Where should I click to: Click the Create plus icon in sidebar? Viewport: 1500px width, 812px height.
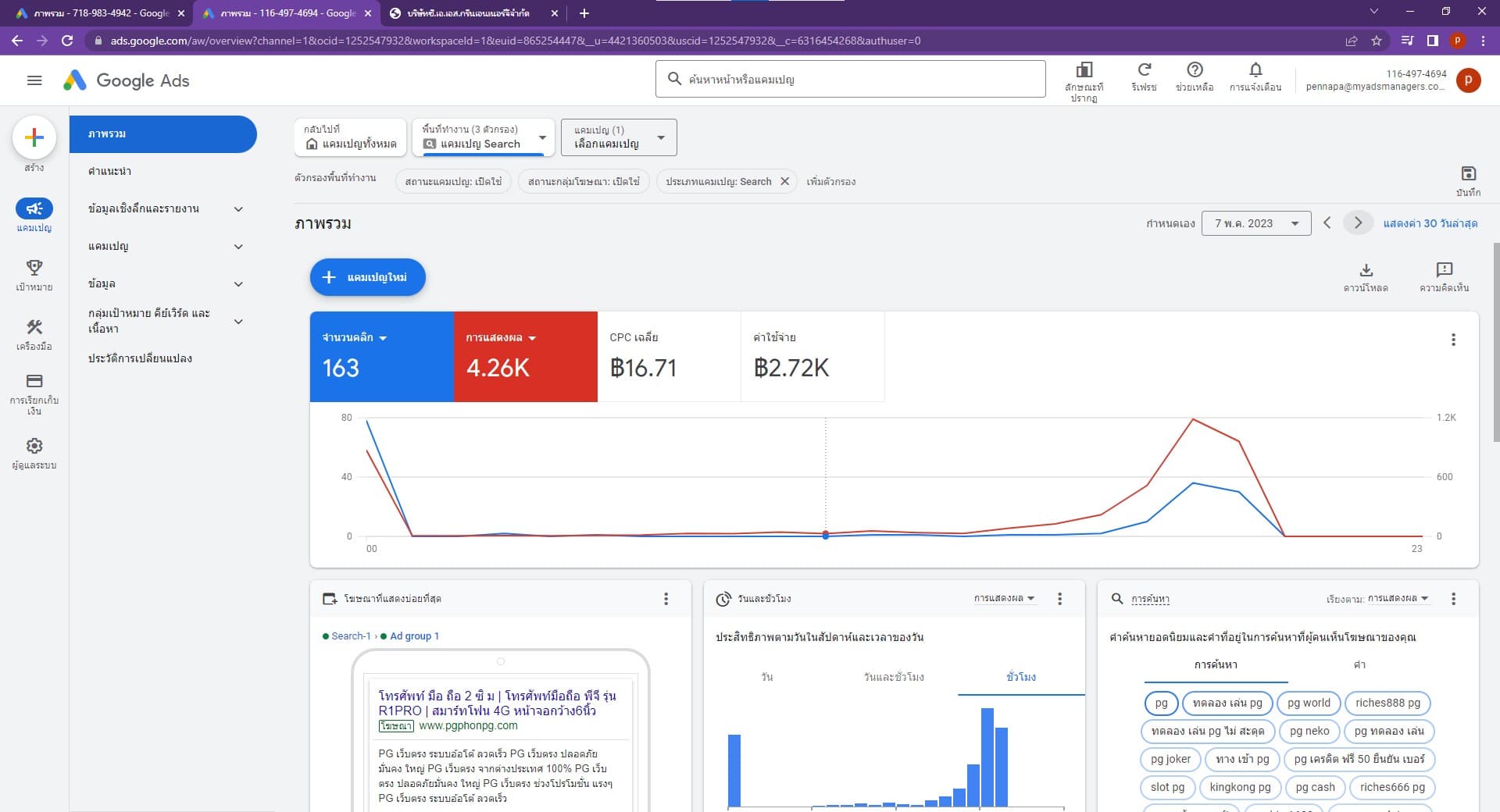click(34, 138)
